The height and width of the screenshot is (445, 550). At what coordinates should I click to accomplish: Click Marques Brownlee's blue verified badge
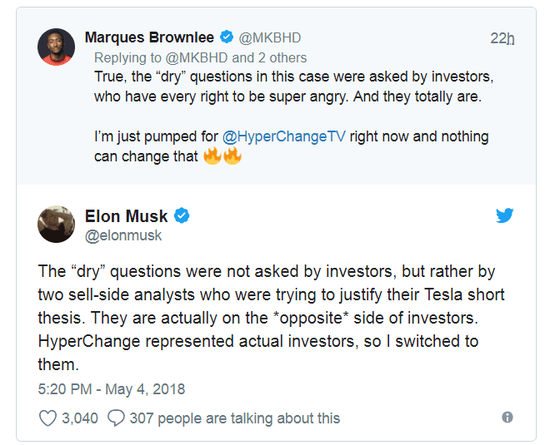(x=227, y=36)
